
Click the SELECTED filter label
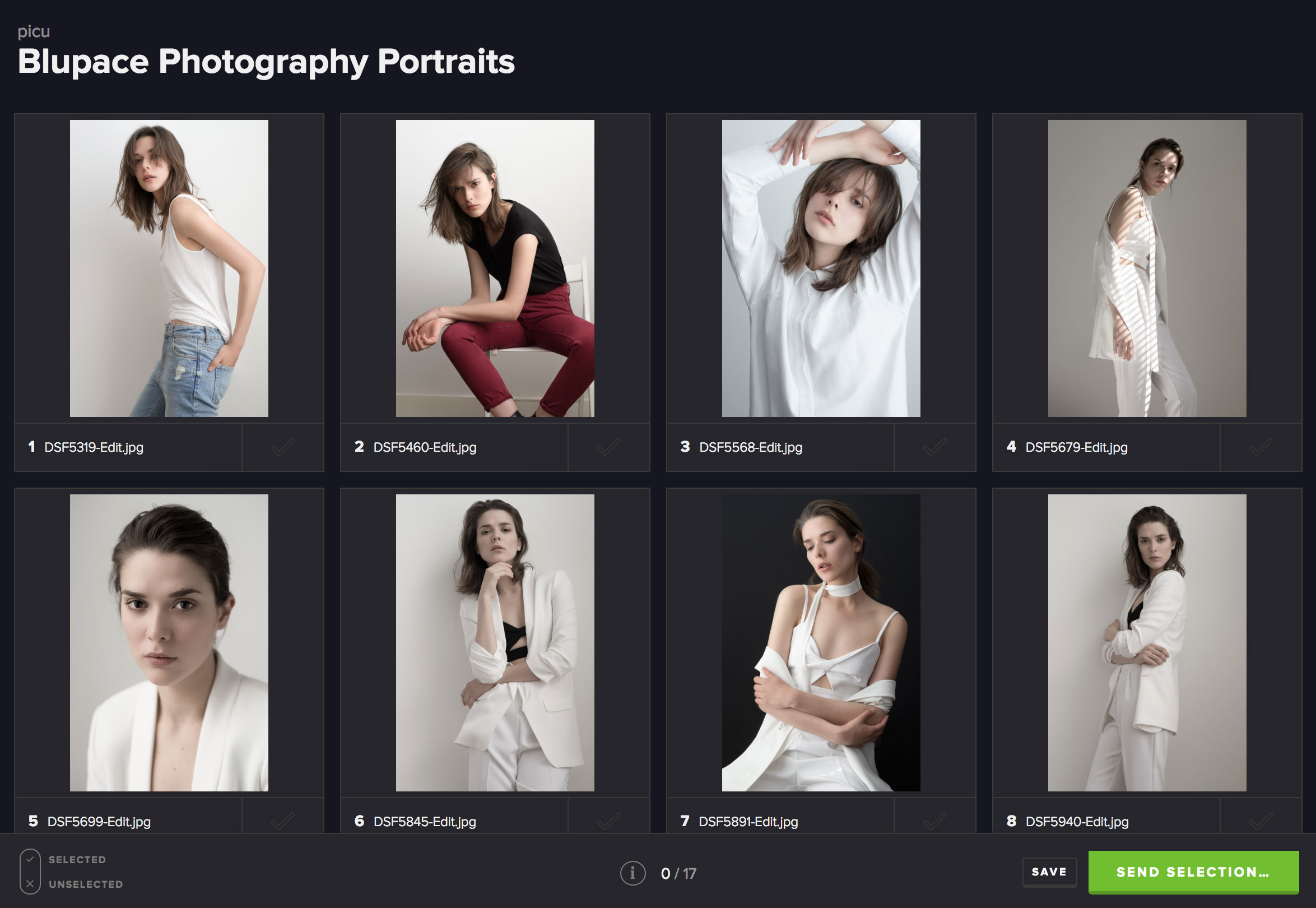[x=77, y=860]
